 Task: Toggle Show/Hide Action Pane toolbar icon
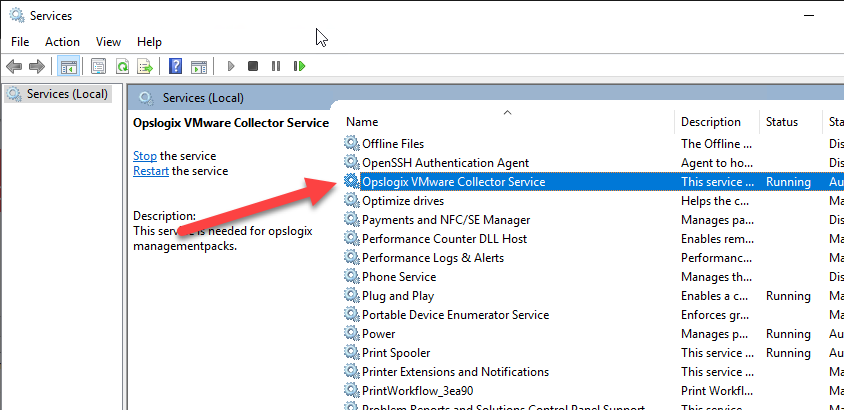199,67
